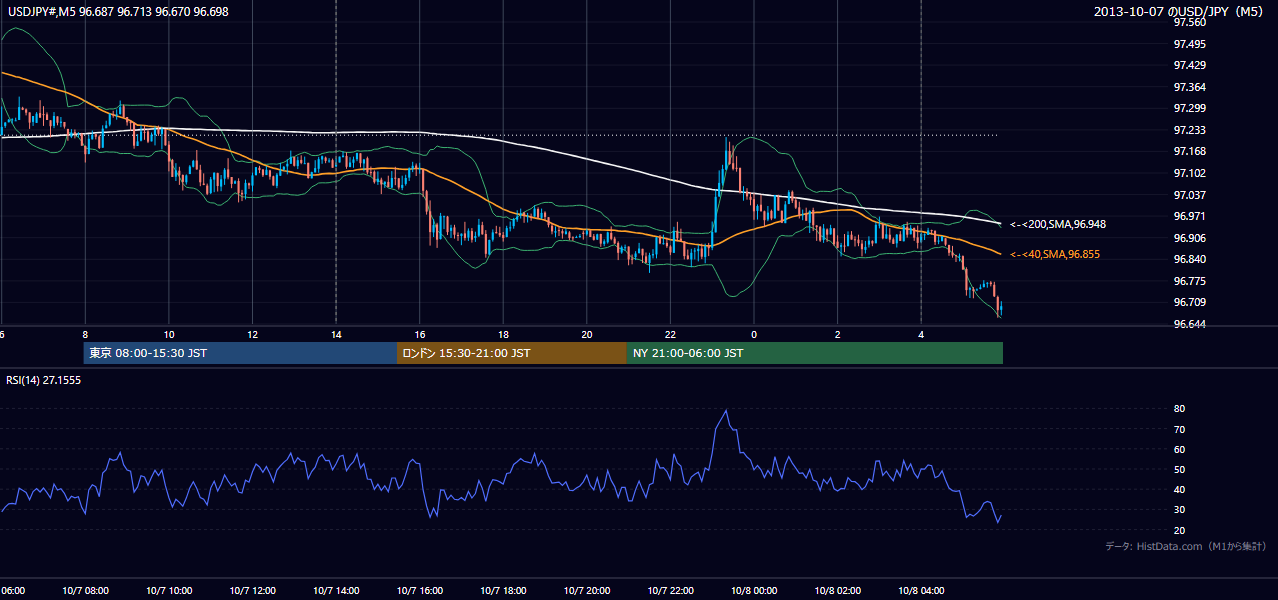Click RSI axis level 30
Viewport: 1278px width, 600px height.
[1180, 509]
